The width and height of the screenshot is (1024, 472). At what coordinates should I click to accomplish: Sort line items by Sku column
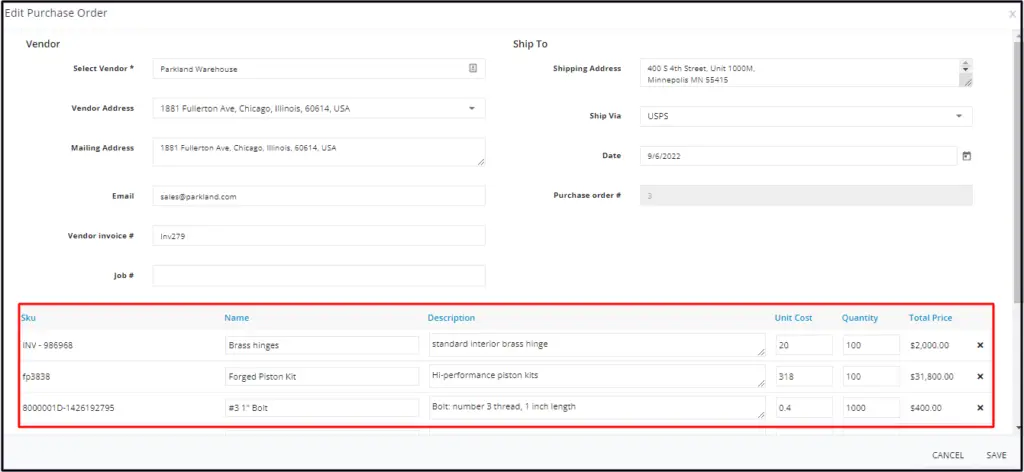29,318
